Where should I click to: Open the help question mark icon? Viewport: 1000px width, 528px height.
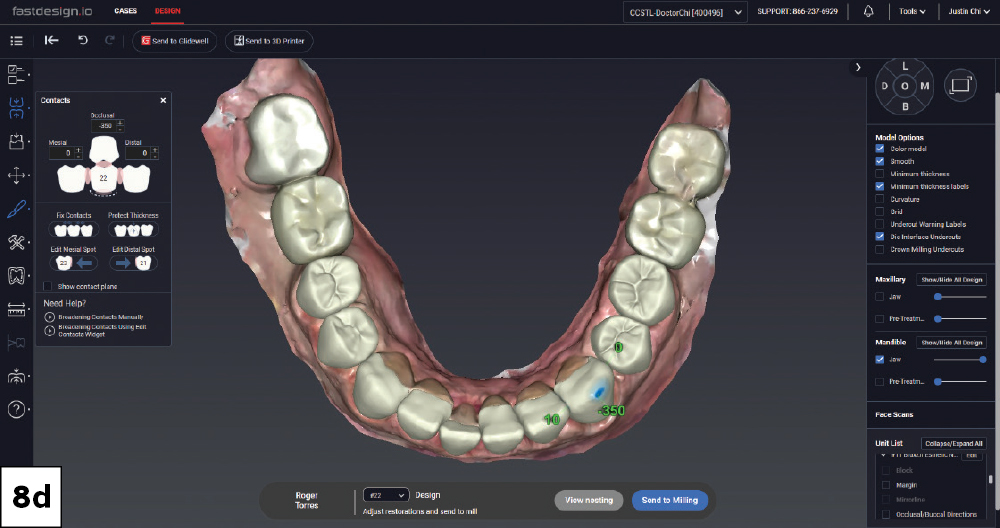[x=17, y=409]
